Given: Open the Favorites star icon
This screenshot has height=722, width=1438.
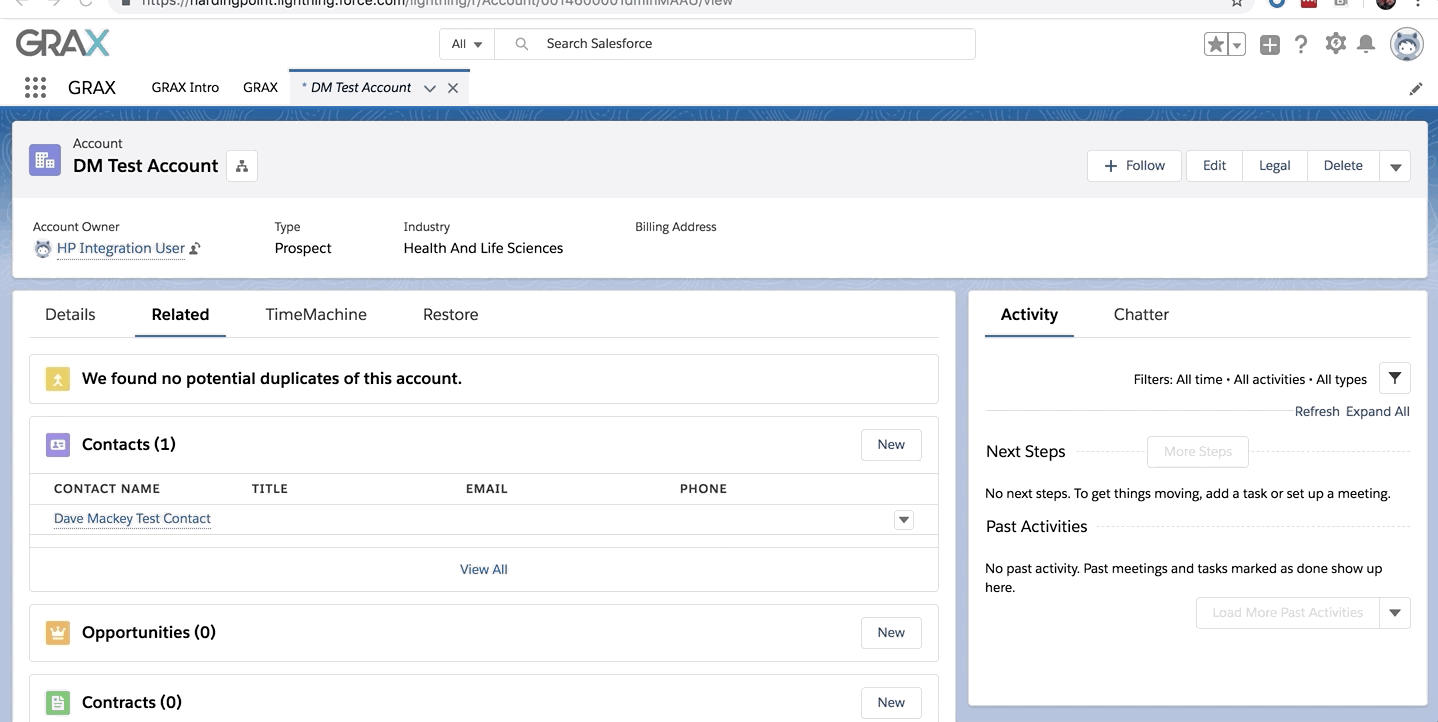Looking at the screenshot, I should tap(1216, 44).
